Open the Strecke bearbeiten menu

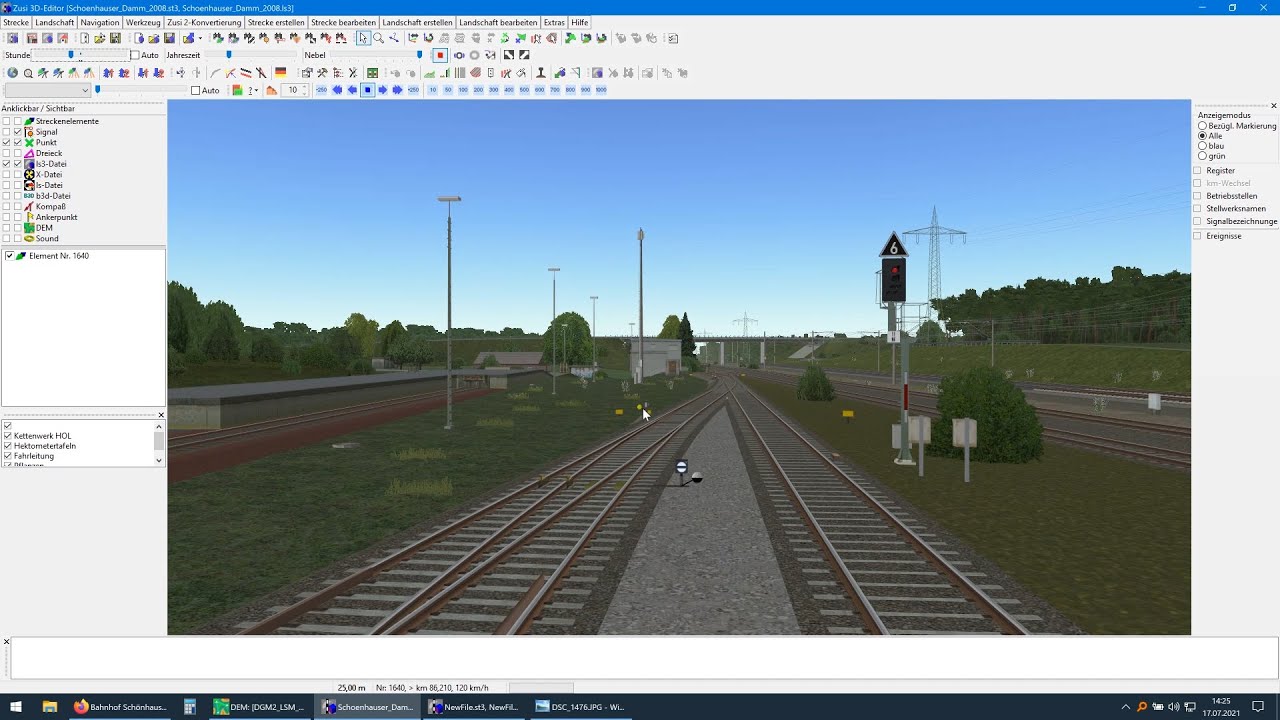343,22
